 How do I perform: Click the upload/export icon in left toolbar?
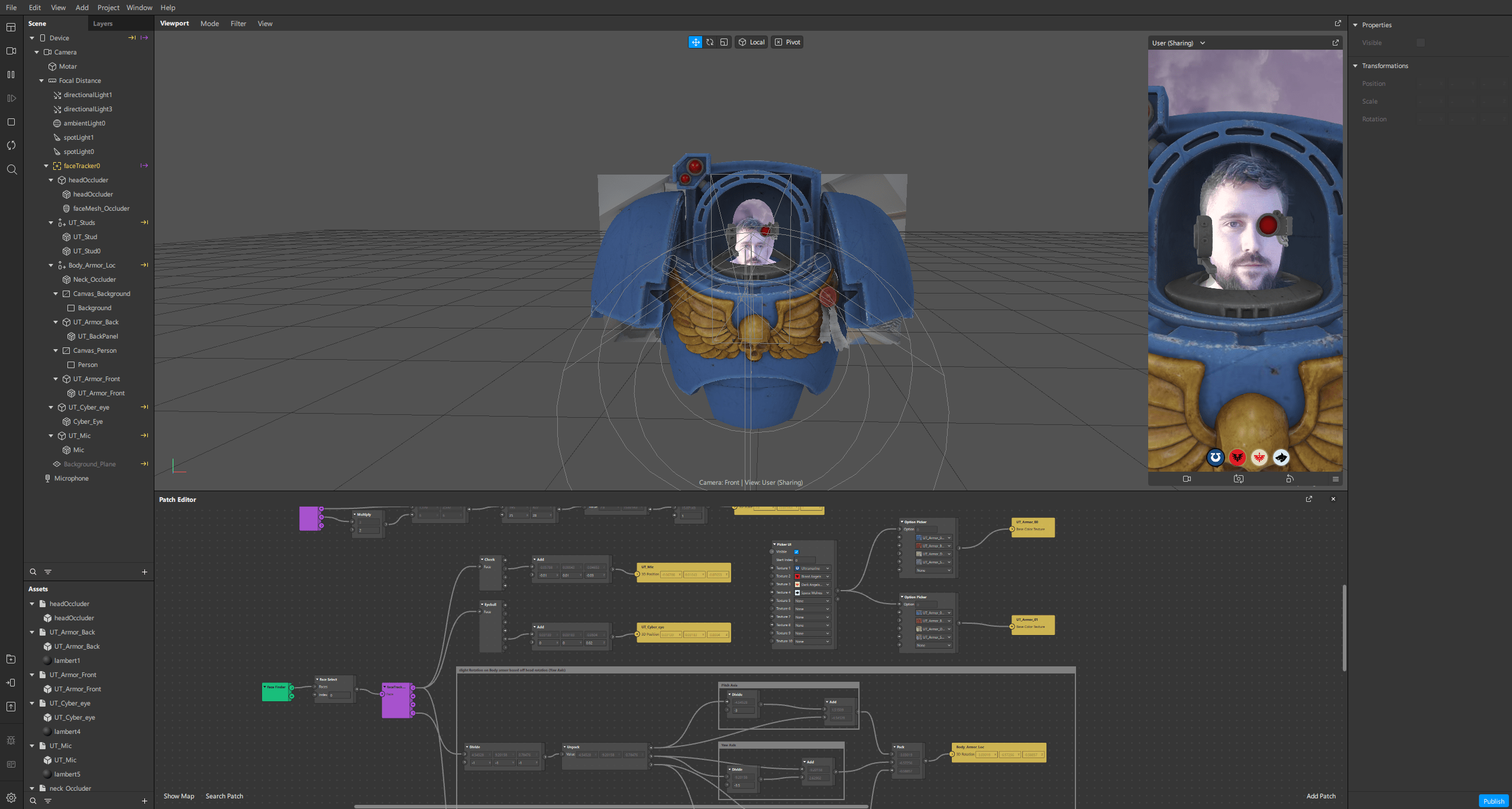pos(11,707)
